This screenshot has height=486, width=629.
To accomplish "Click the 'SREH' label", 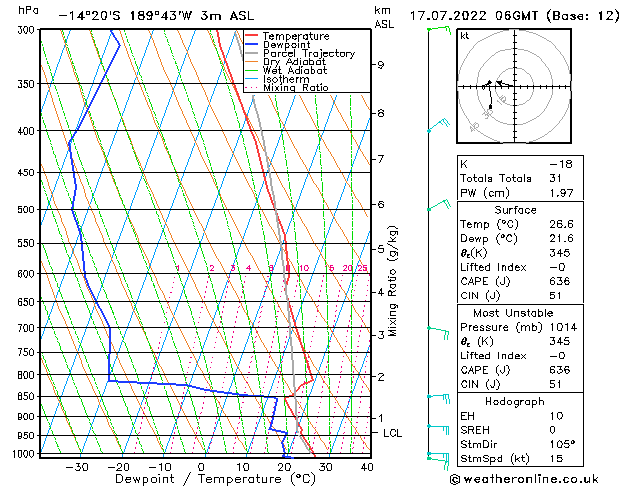I will (475, 430).
